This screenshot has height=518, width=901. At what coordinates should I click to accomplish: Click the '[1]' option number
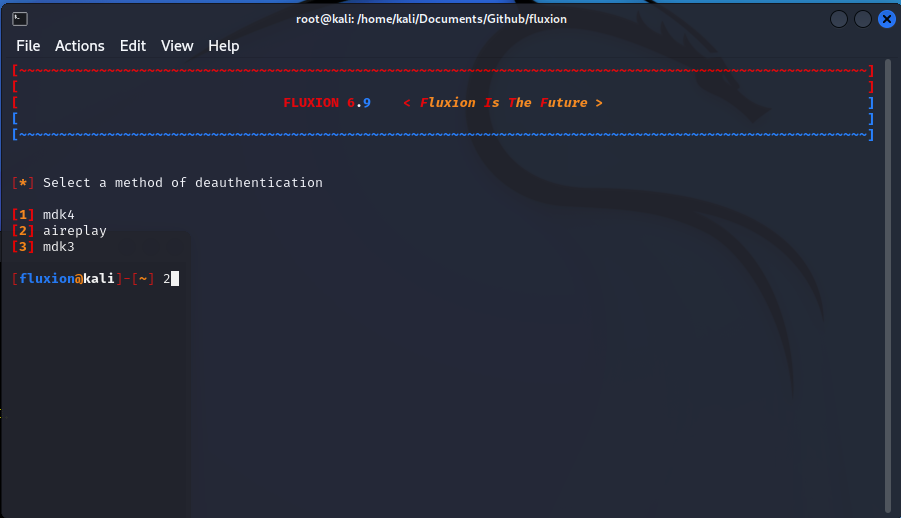tap(23, 215)
